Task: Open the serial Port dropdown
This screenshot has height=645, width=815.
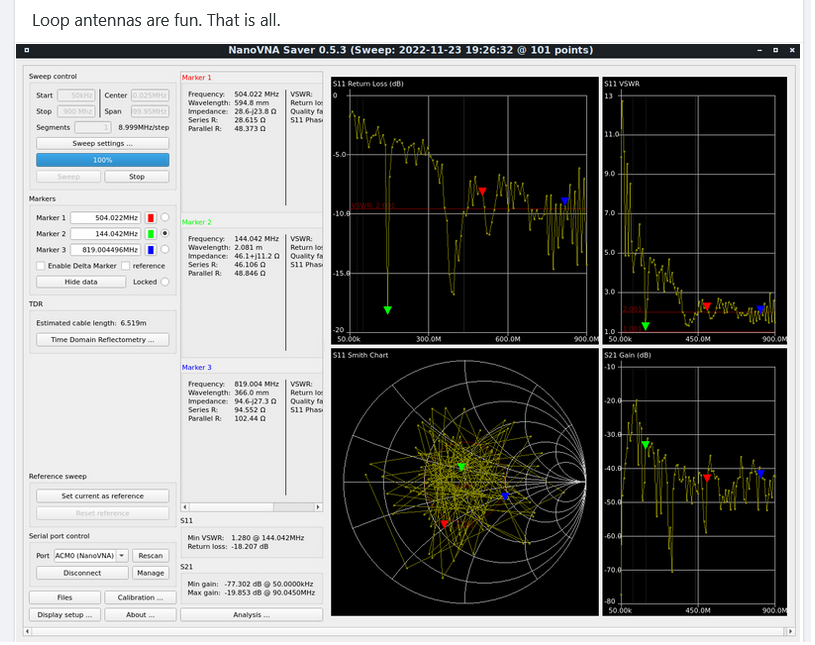Action: click(x=91, y=555)
